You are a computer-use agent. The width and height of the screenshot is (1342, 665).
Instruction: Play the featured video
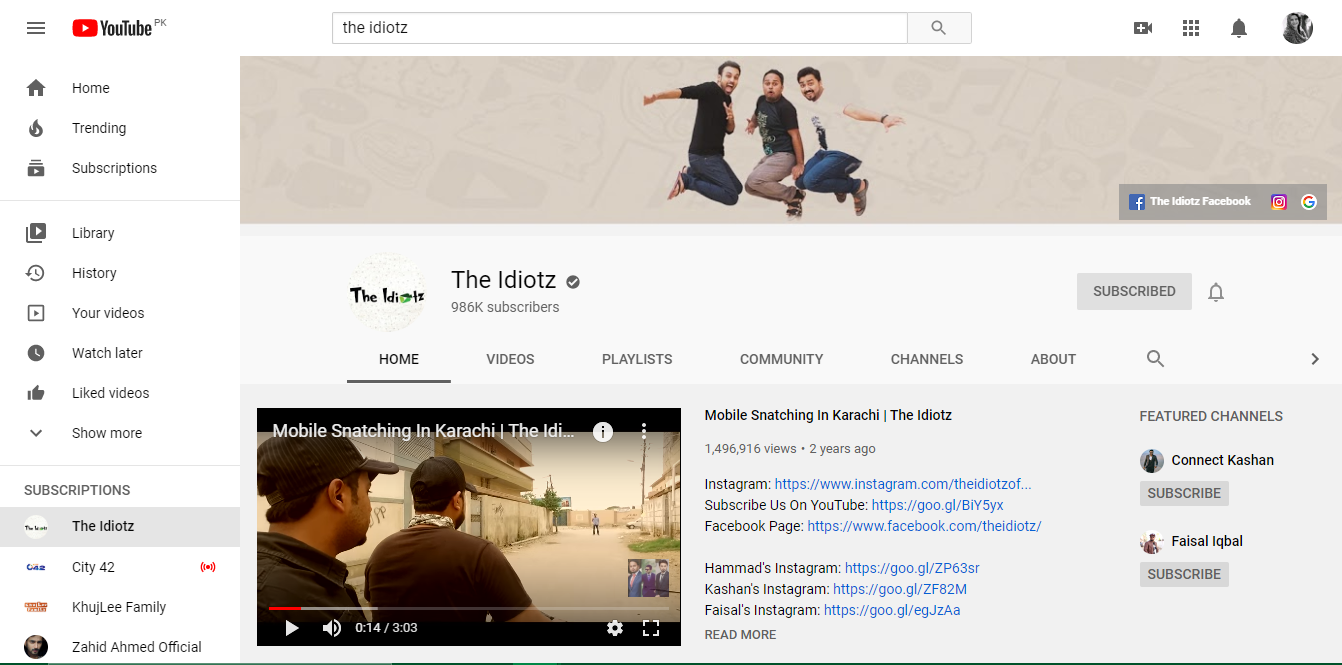pyautogui.click(x=292, y=628)
